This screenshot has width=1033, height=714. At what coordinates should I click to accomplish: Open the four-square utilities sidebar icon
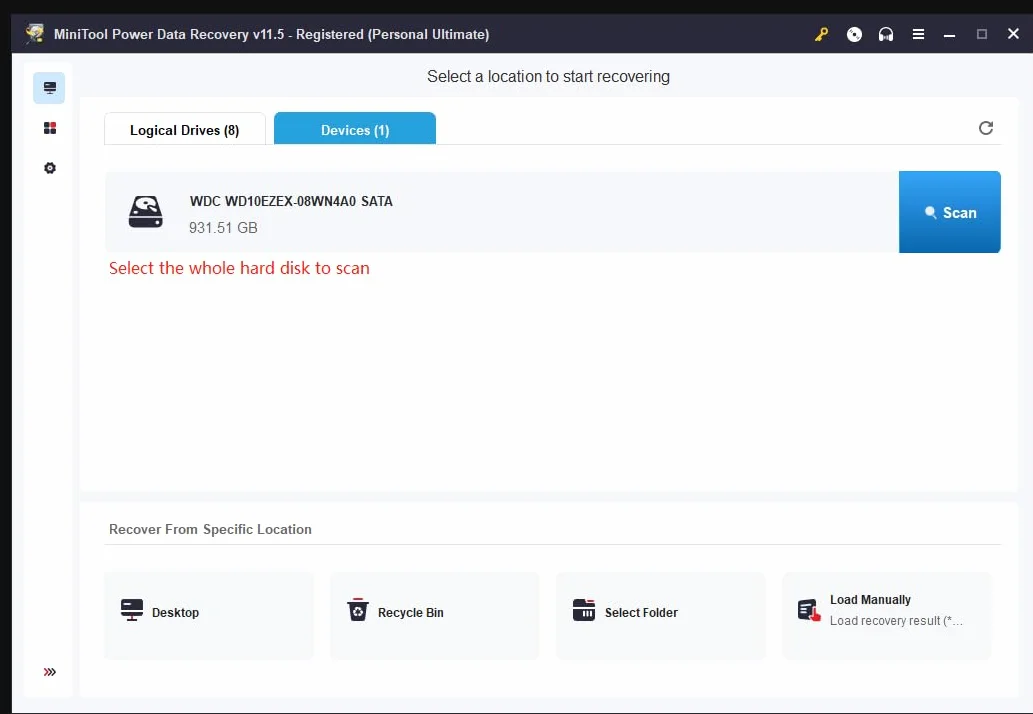pyautogui.click(x=49, y=128)
